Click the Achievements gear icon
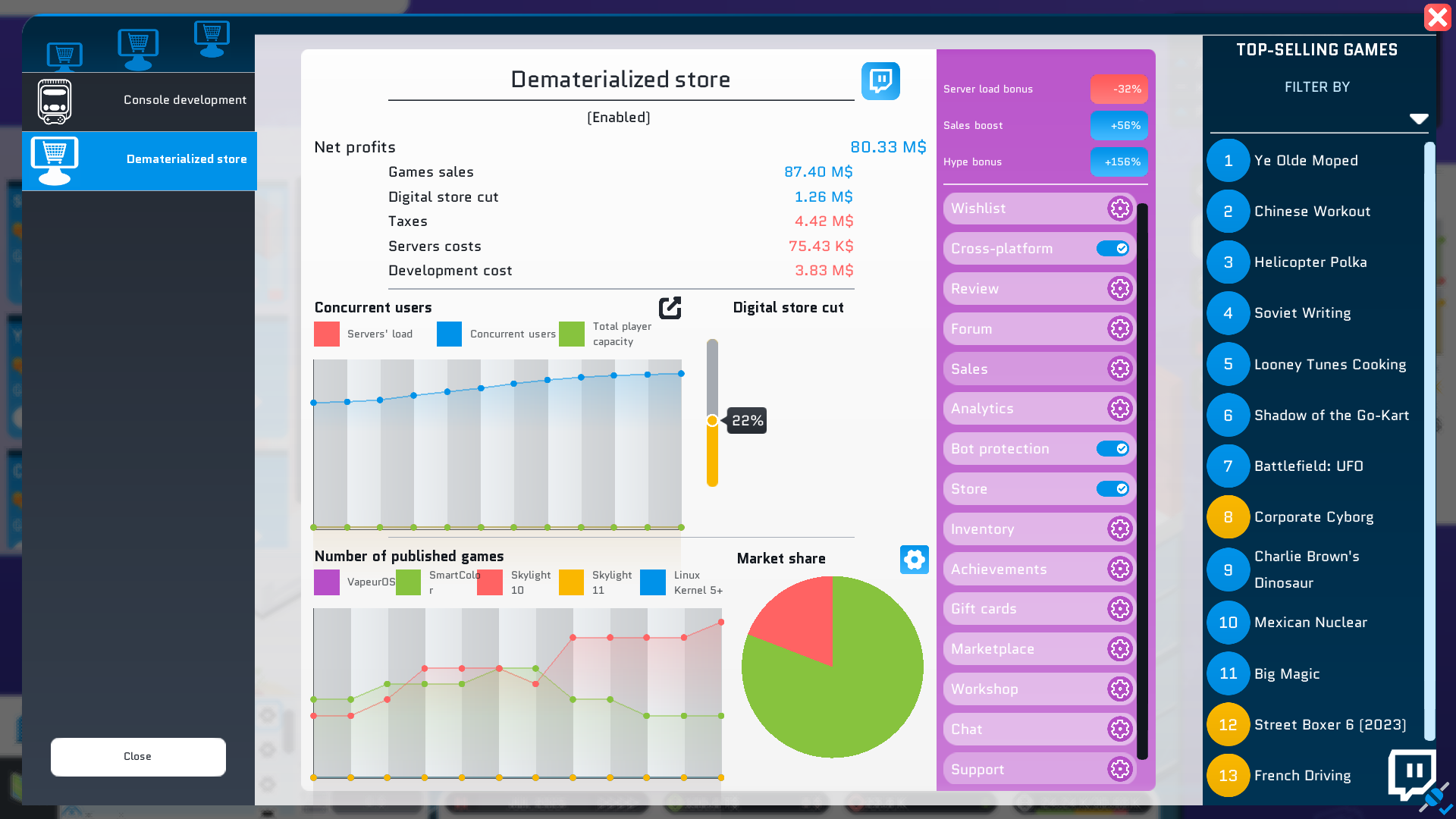 (x=1119, y=570)
